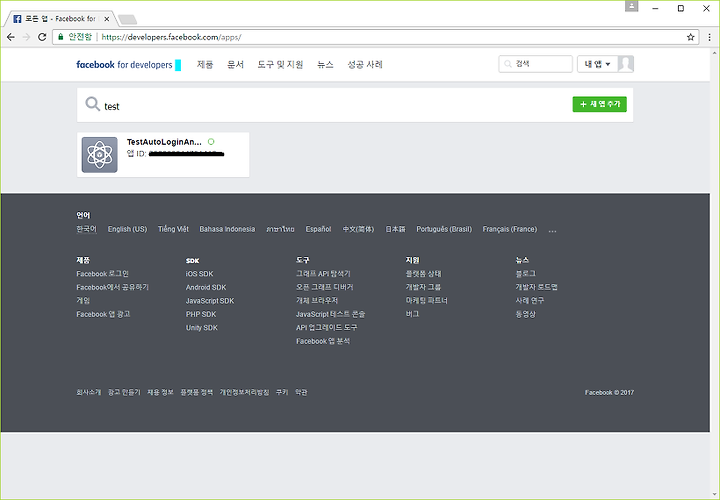Viewport: 720px width, 500px height.
Task: Click the user avatar in header
Action: (626, 64)
